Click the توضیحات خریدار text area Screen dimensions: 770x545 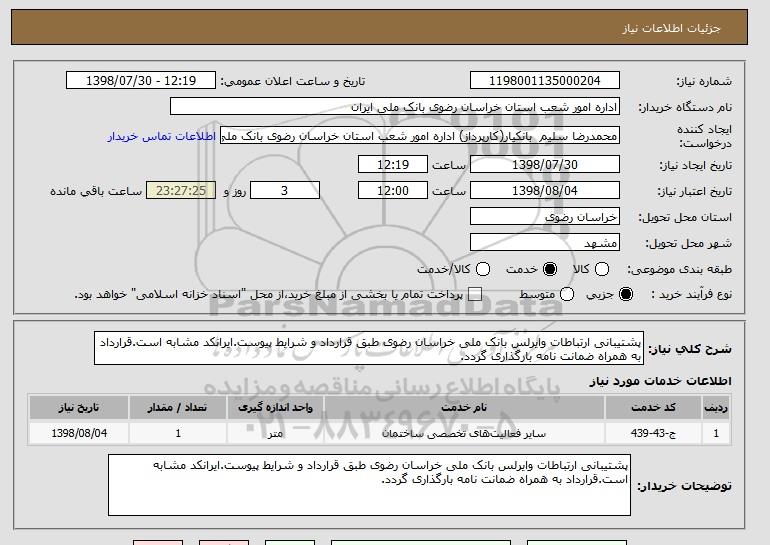369,485
